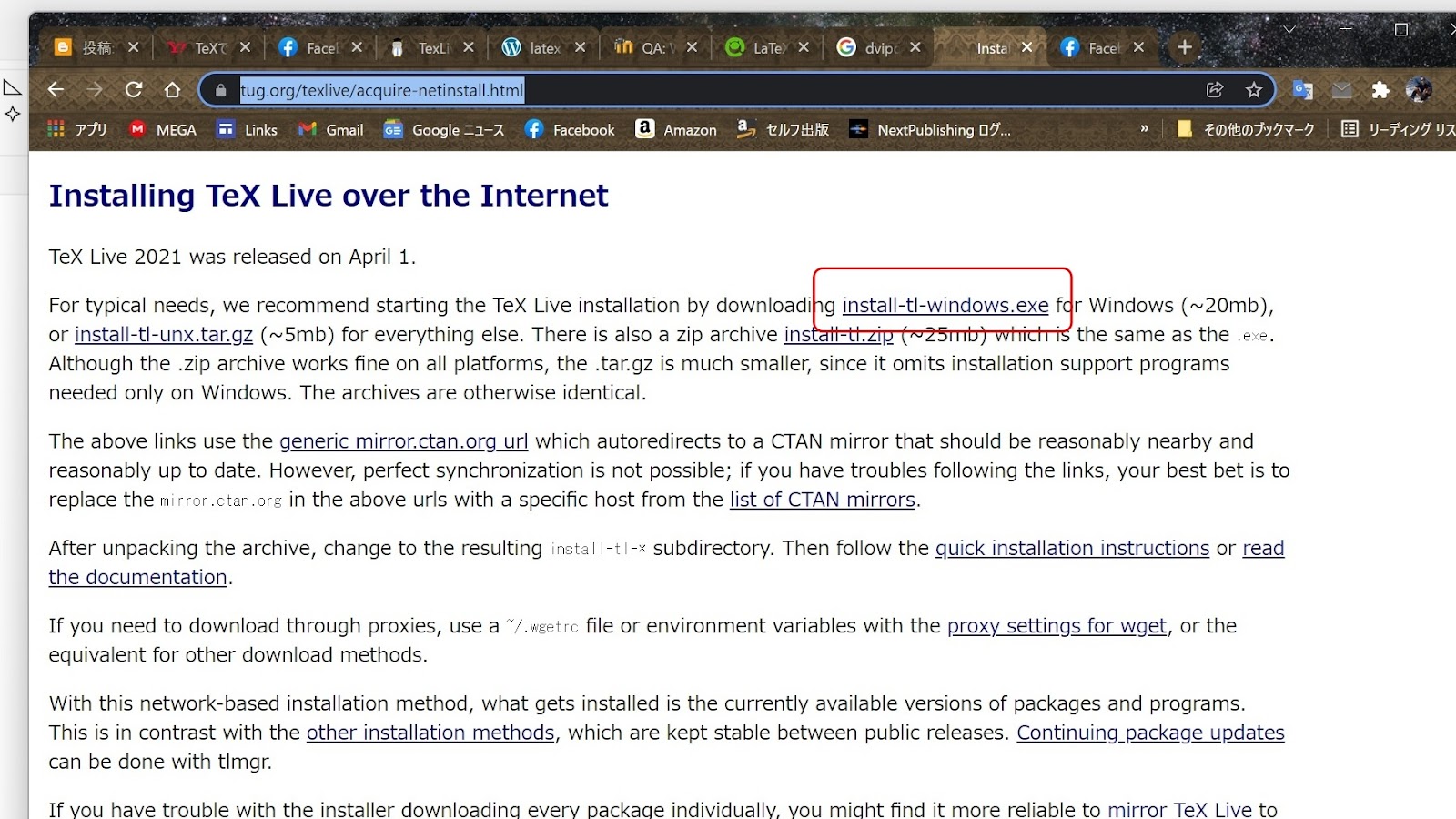Open the リーディング リスト panel
The image size is (1456, 819).
pos(1399,129)
